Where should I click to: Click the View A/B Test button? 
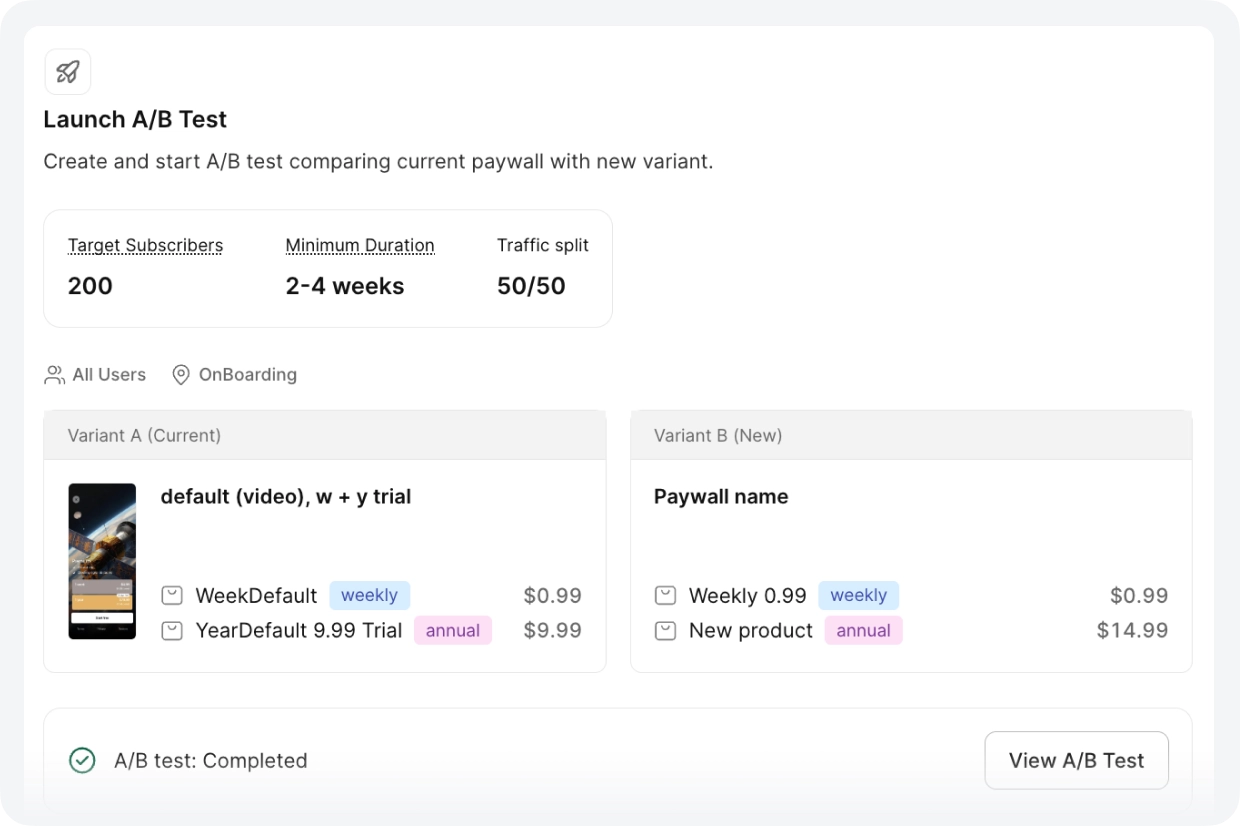coord(1076,760)
